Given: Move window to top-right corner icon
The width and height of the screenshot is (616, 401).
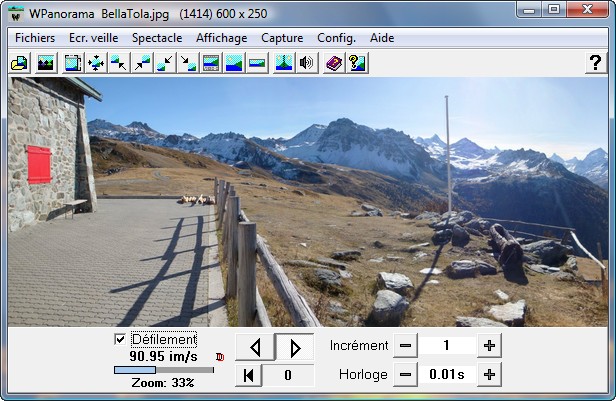Looking at the screenshot, I should pos(142,63).
